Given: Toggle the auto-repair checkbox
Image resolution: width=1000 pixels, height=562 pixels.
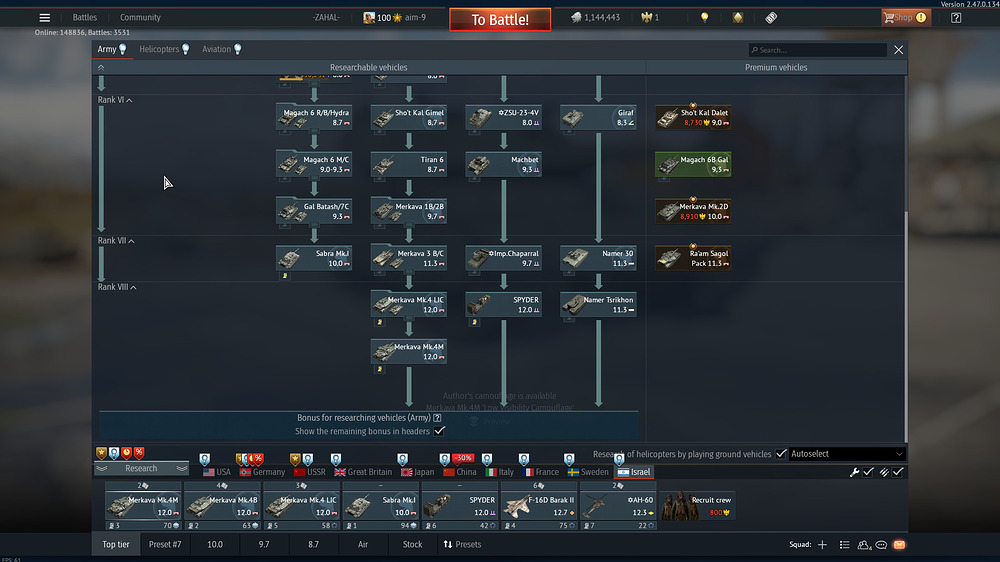Looking at the screenshot, I should (x=868, y=472).
